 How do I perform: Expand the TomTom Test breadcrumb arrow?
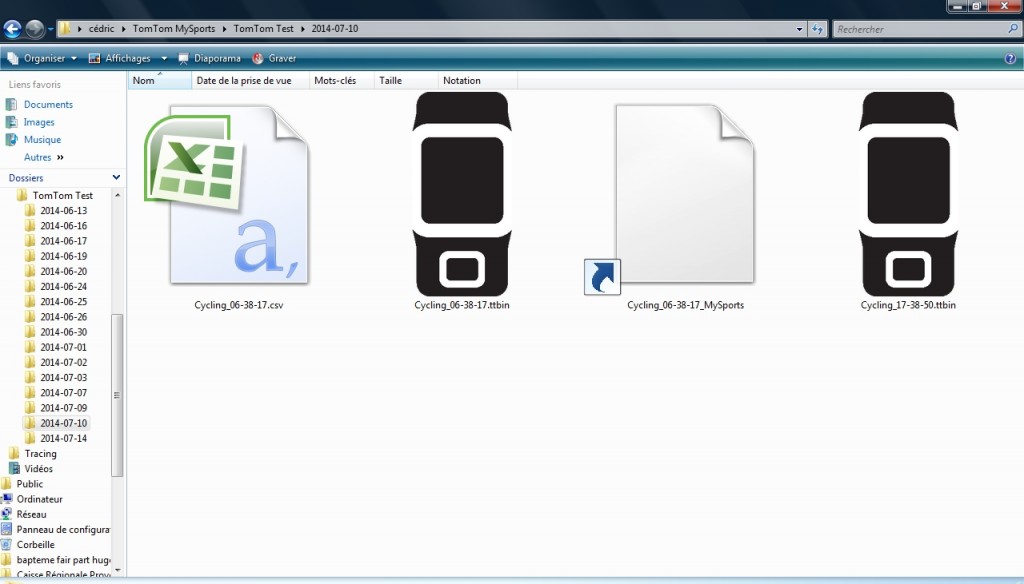tap(302, 29)
